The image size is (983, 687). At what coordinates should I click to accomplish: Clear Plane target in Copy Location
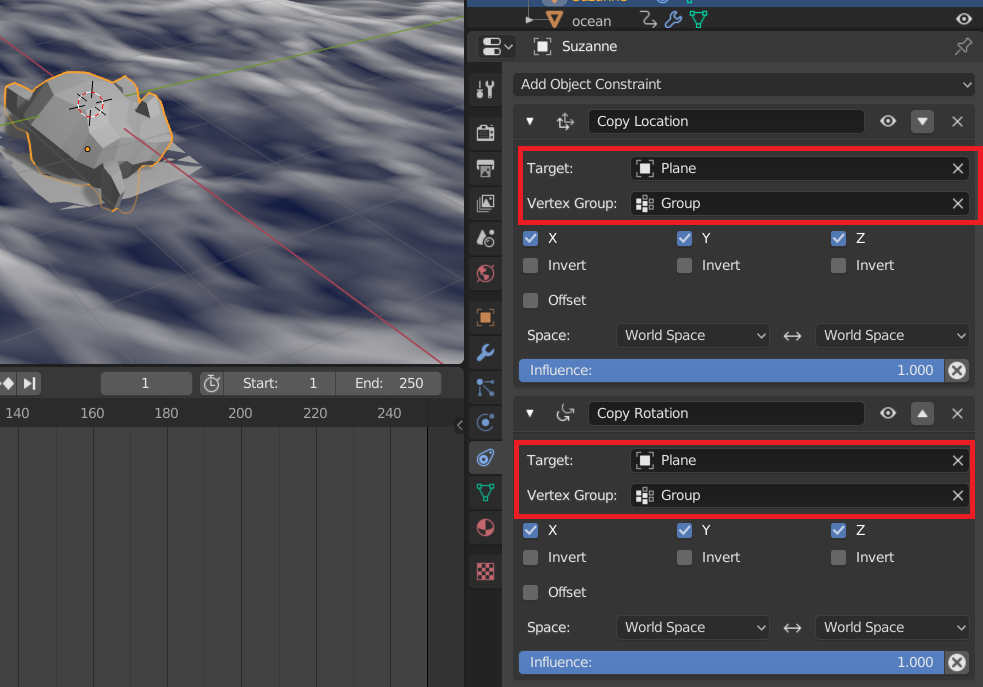click(x=958, y=168)
